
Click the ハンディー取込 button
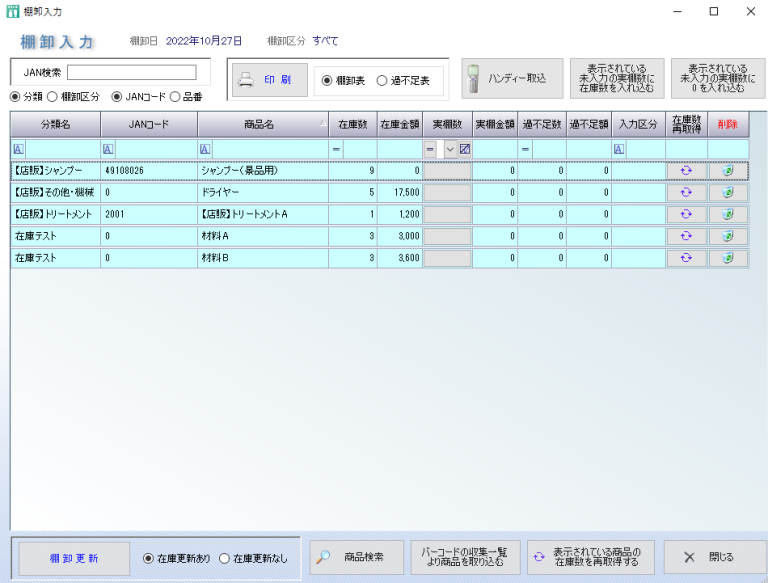pos(512,78)
